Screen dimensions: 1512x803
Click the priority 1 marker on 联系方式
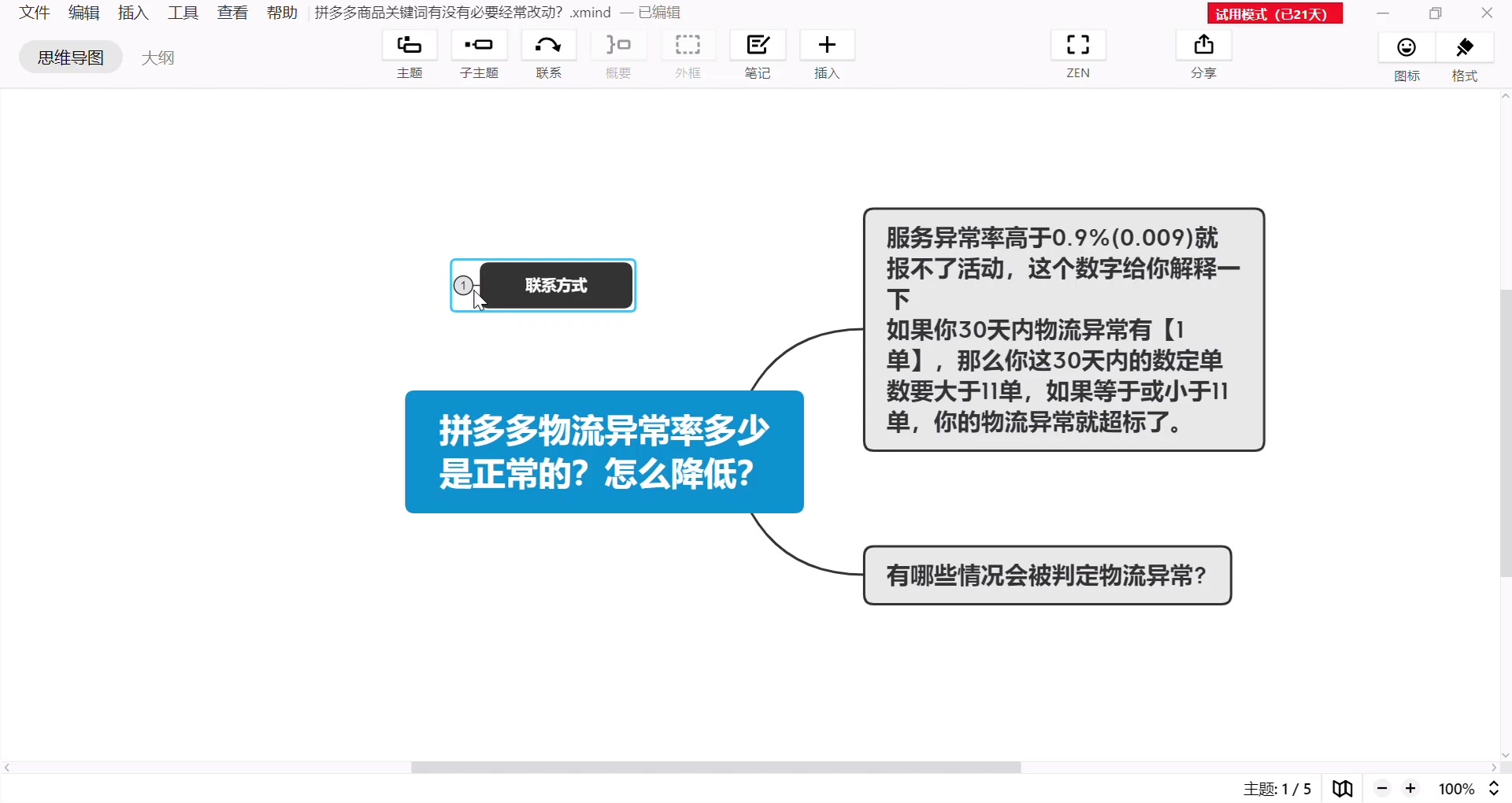click(x=465, y=285)
